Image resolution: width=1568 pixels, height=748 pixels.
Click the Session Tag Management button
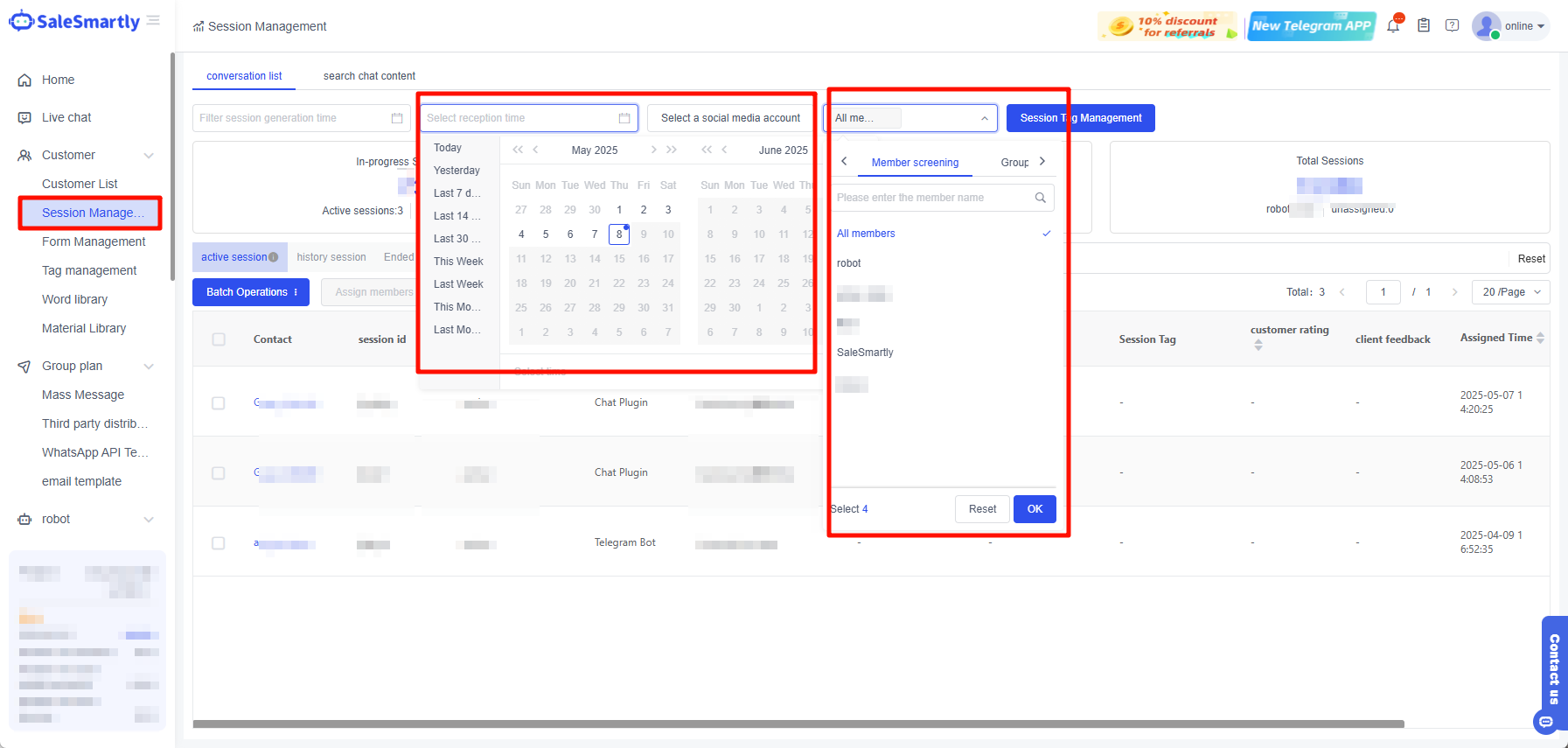click(1080, 118)
